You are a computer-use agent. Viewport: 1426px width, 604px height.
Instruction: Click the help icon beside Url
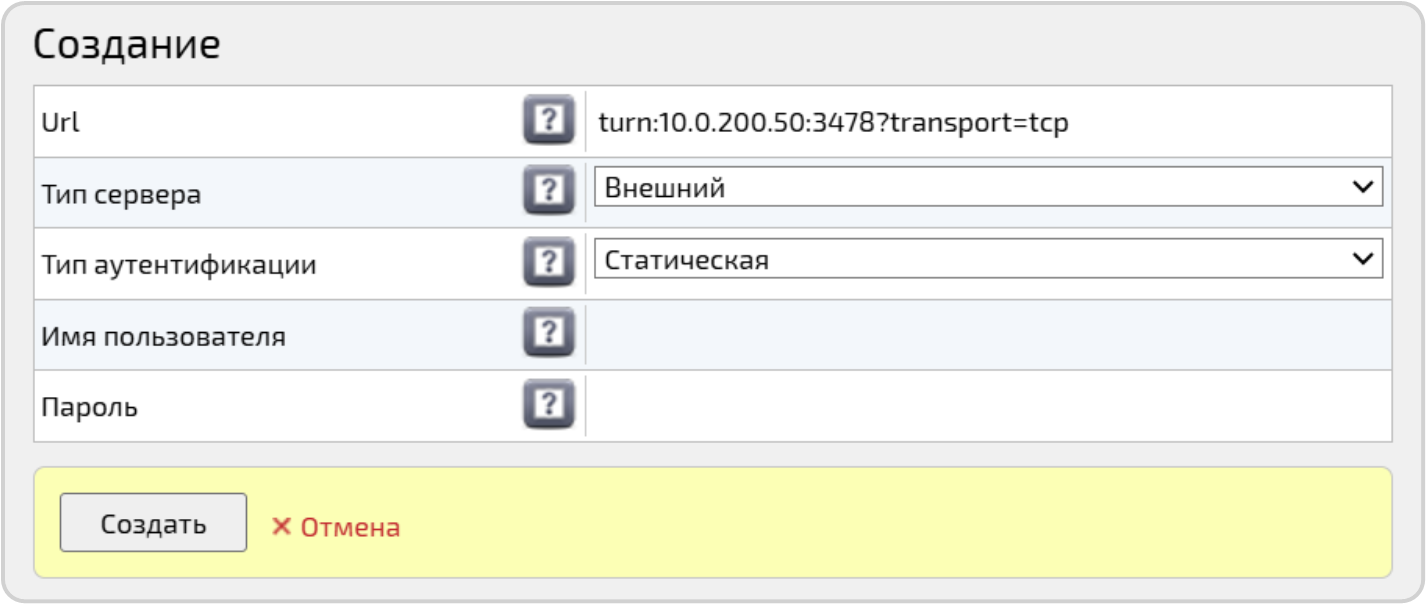(548, 121)
